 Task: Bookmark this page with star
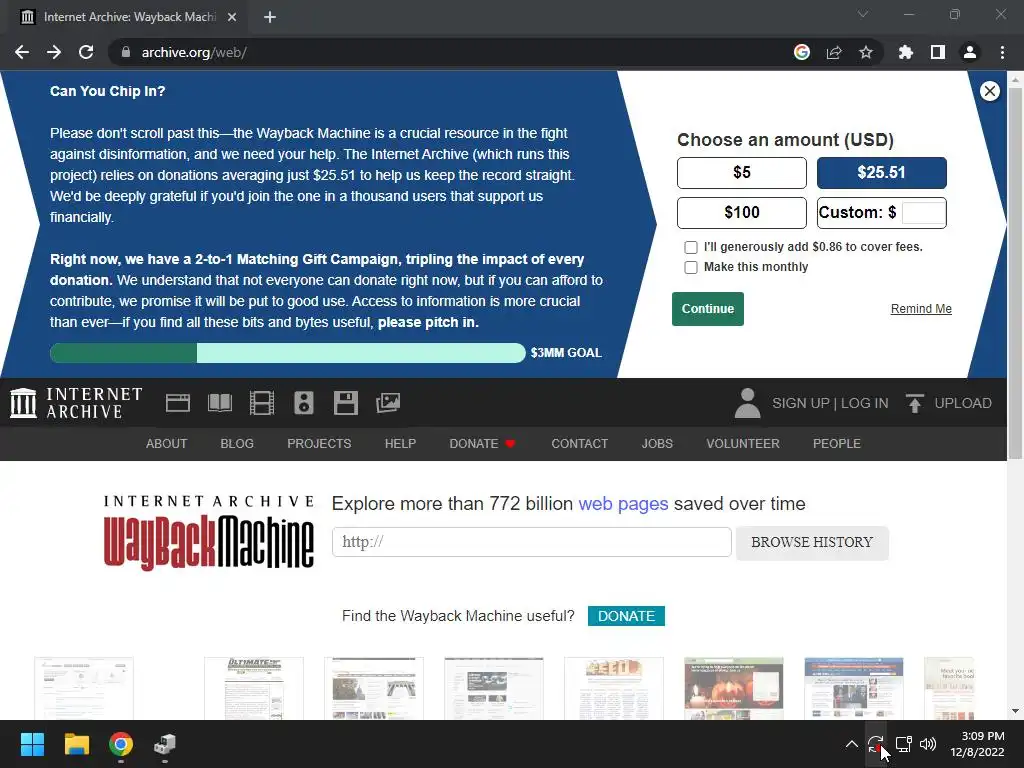click(x=866, y=52)
